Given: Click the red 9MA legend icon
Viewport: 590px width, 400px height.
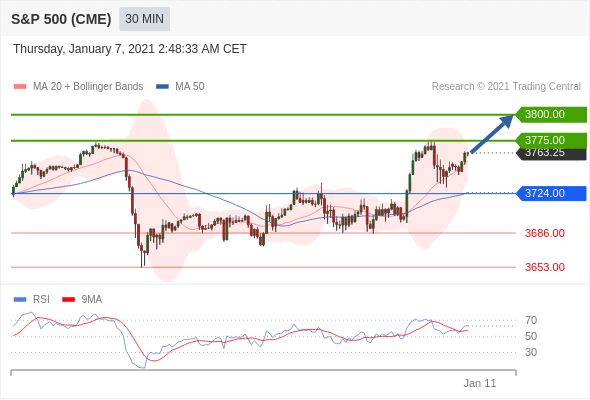Looking at the screenshot, I should pyautogui.click(x=68, y=300).
